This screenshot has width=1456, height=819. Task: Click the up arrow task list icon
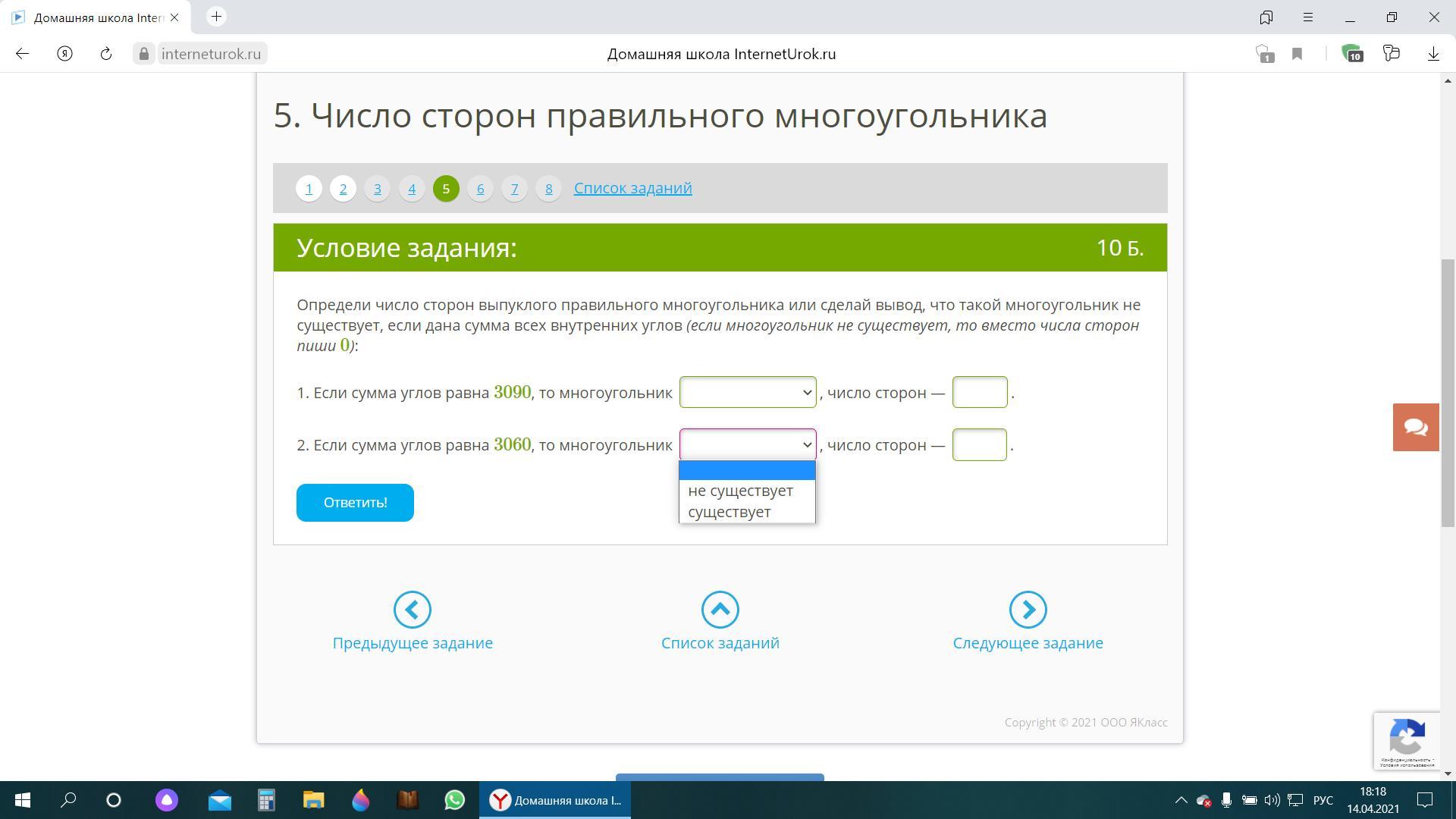coord(720,610)
